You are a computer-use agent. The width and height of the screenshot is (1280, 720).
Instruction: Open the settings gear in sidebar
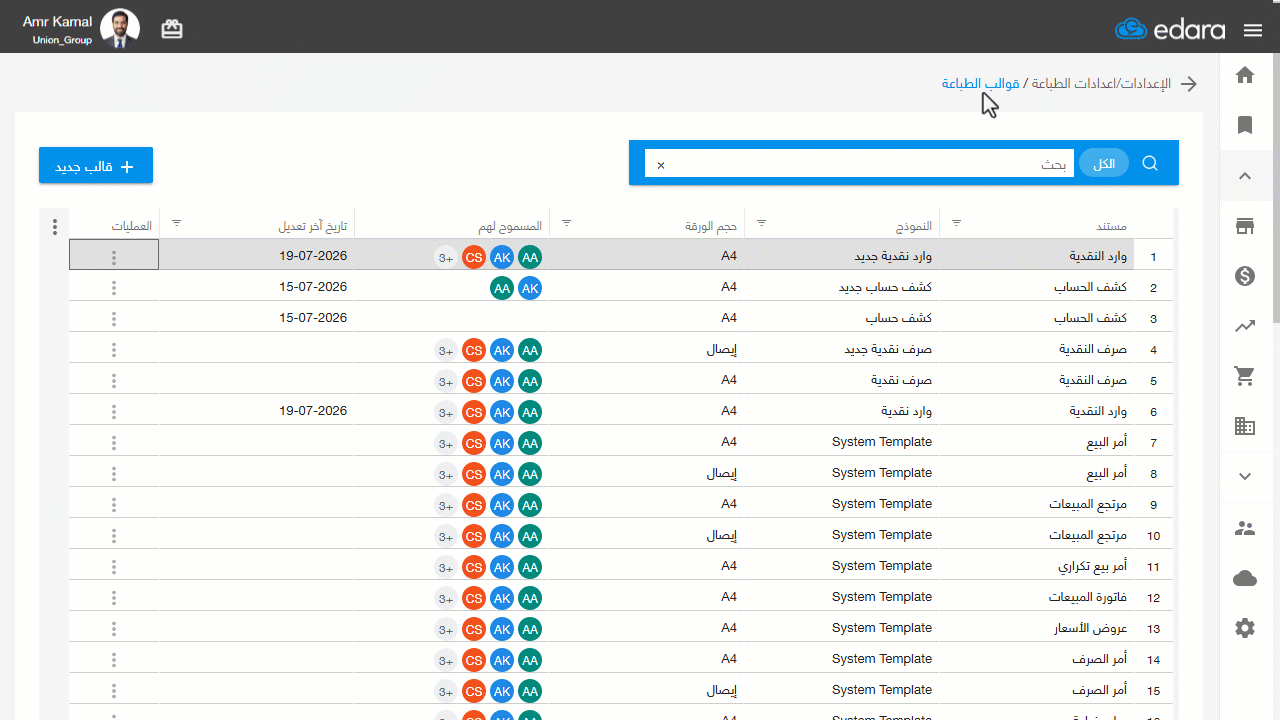coord(1245,628)
